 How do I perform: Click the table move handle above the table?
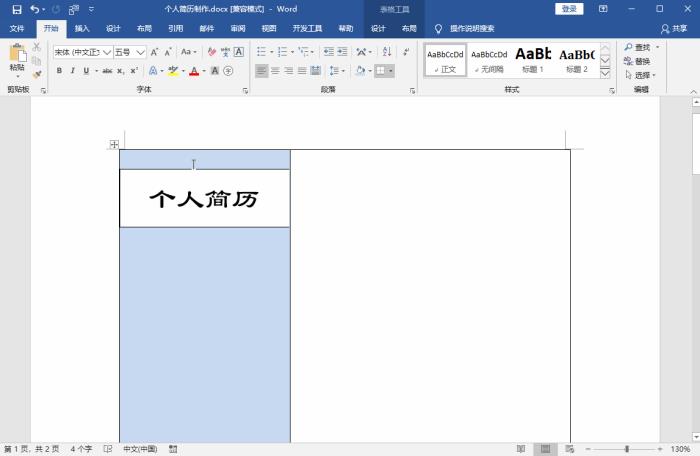click(114, 145)
